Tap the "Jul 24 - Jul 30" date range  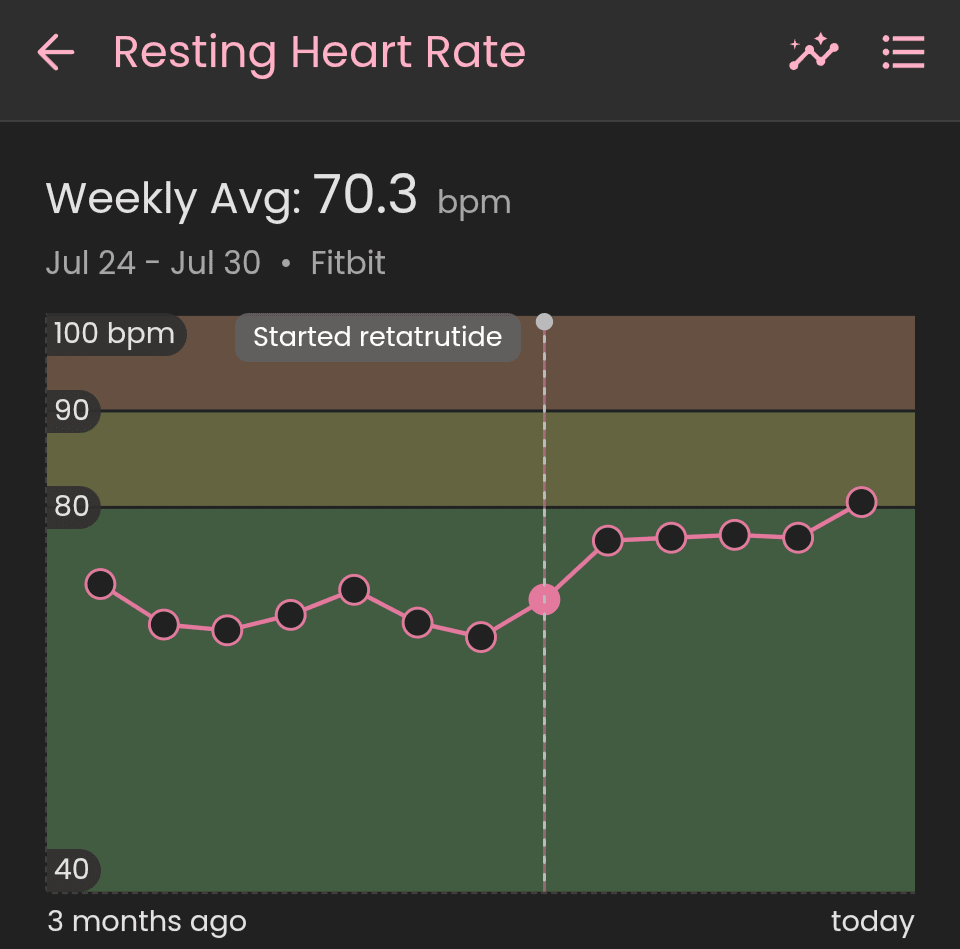153,263
